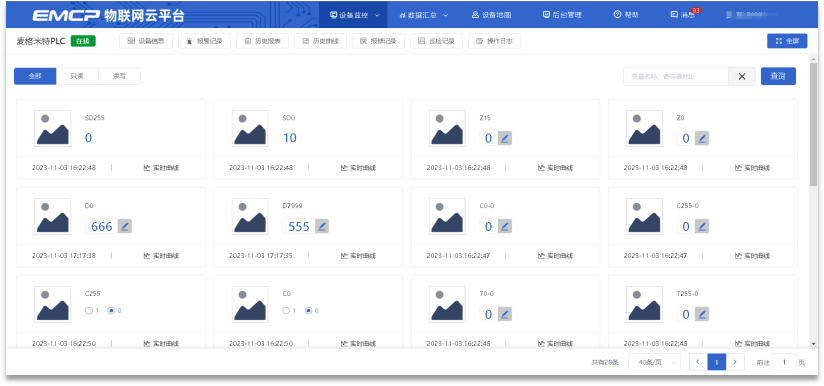Click the 全屏 fullscreen button

click(787, 41)
